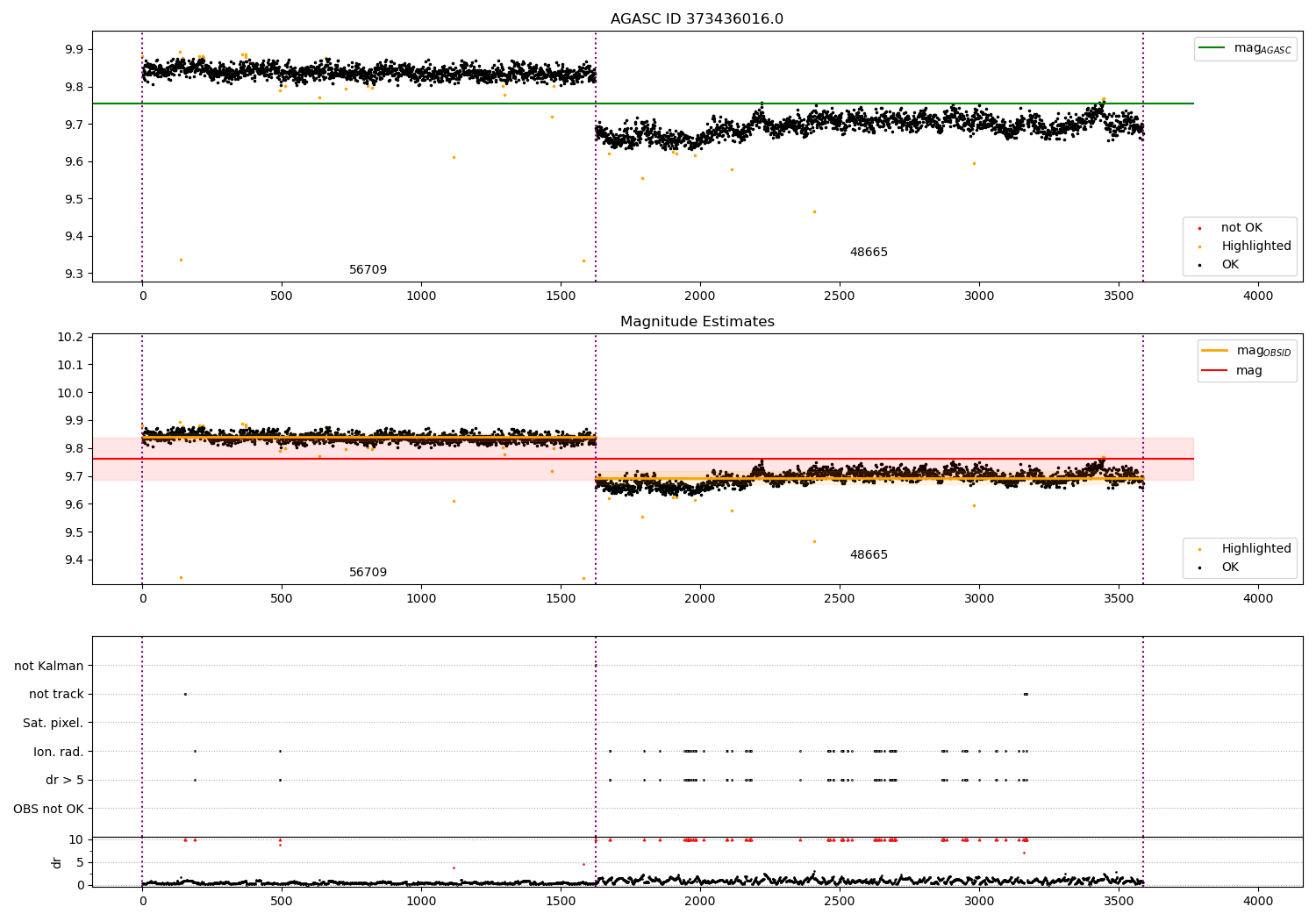Click the 10.2 tick on the middle plot

click(x=70, y=337)
